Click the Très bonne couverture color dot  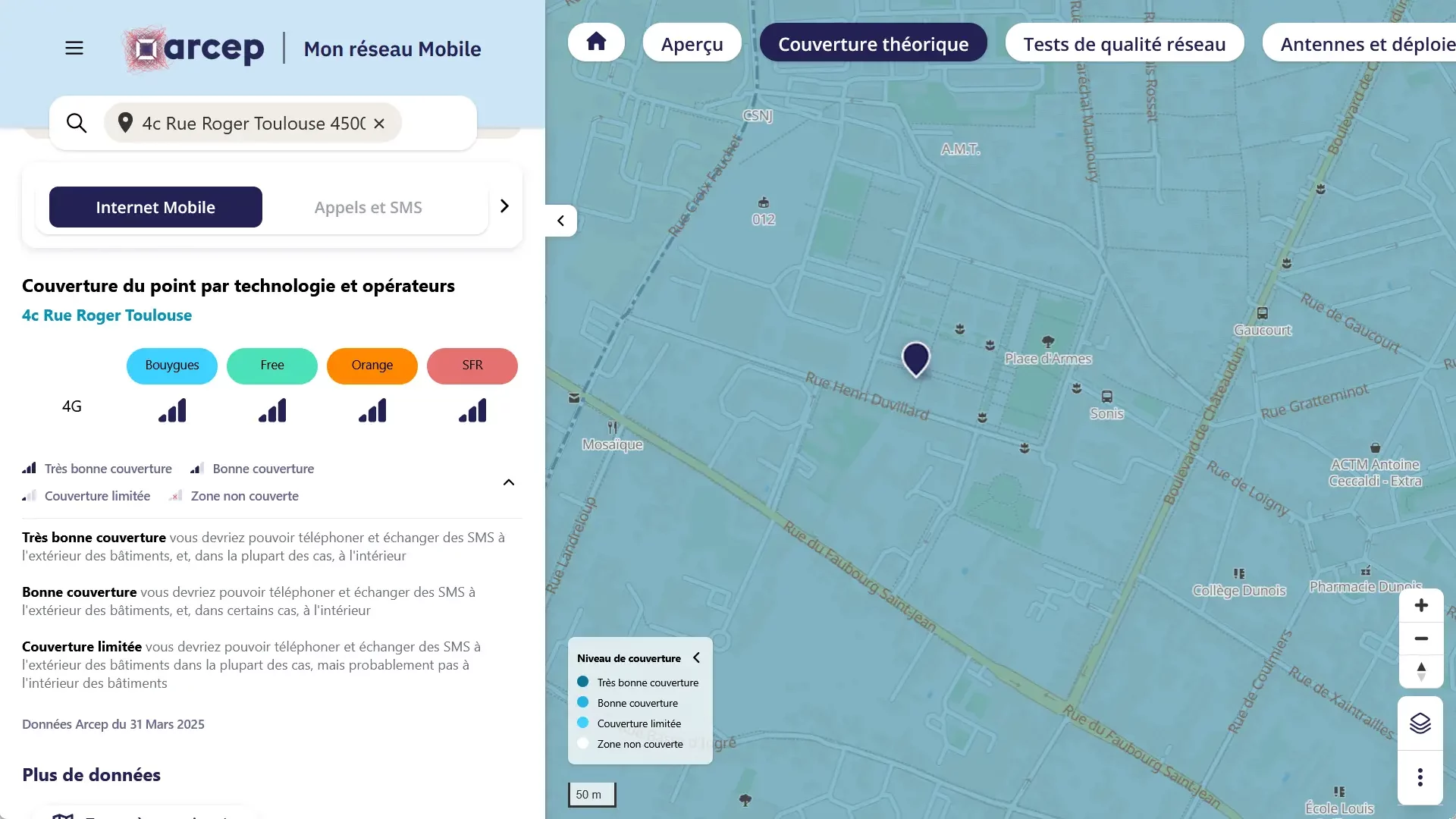point(583,682)
